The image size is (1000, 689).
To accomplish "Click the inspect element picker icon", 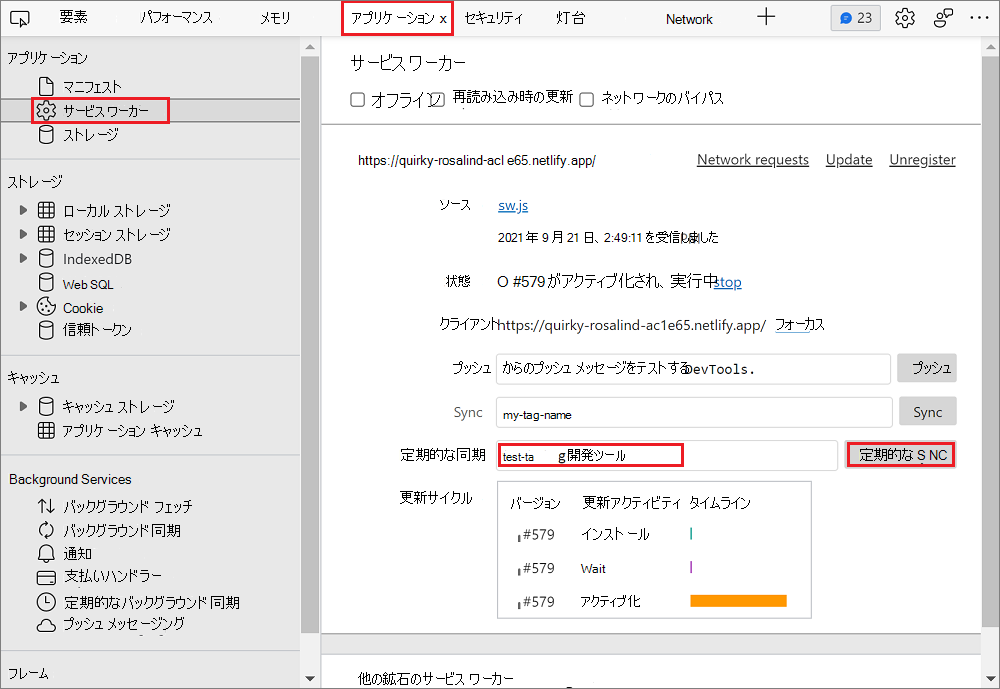I will (x=20, y=19).
